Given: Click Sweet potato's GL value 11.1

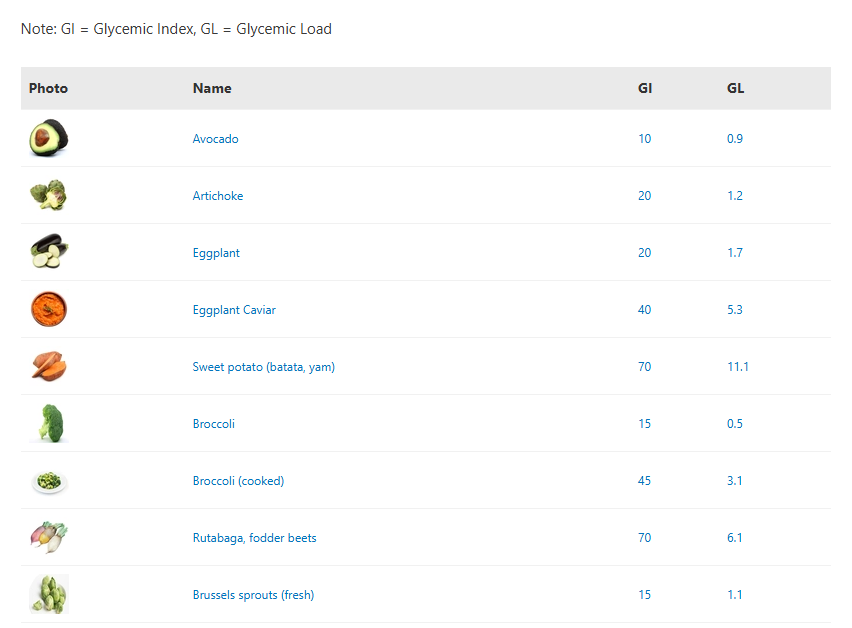Looking at the screenshot, I should 738,367.
